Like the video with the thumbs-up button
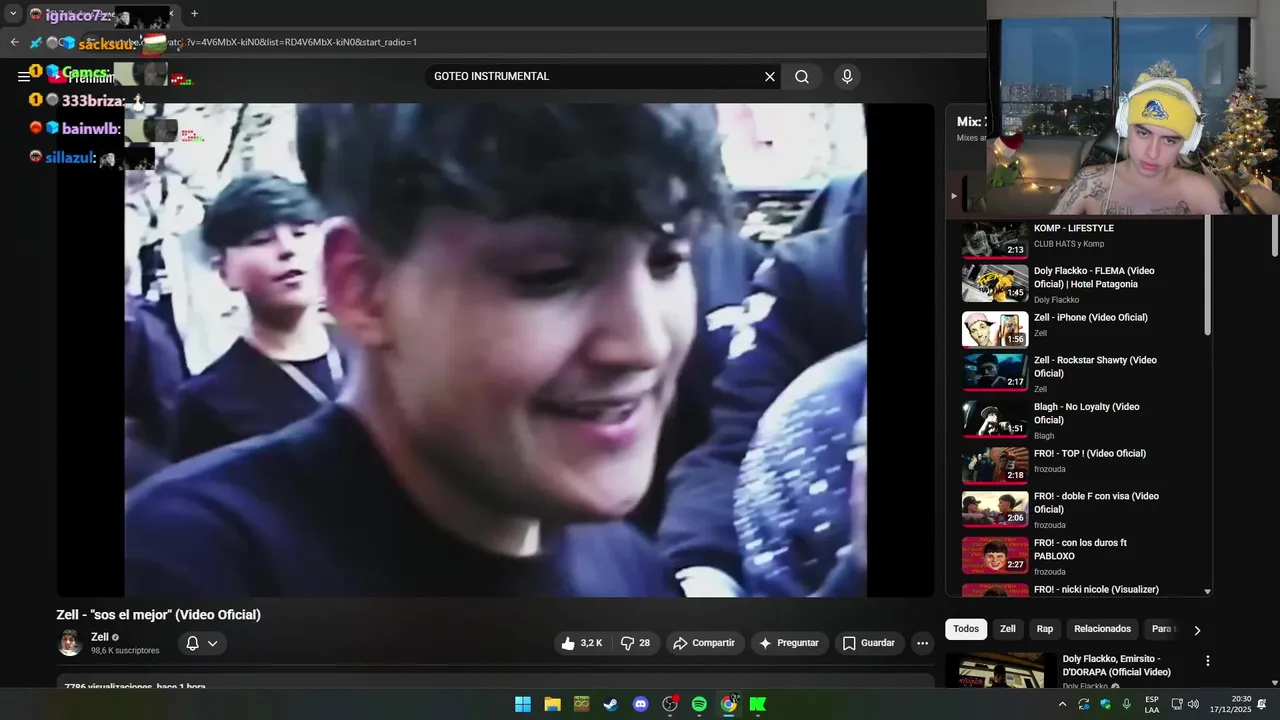The width and height of the screenshot is (1280, 720). pos(581,643)
